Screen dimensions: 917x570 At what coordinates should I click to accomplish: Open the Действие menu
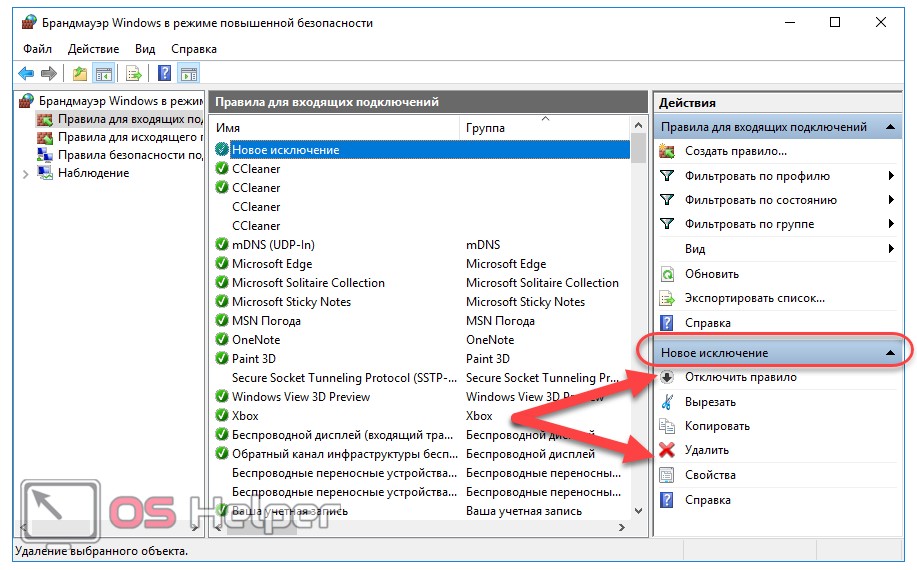click(x=93, y=48)
